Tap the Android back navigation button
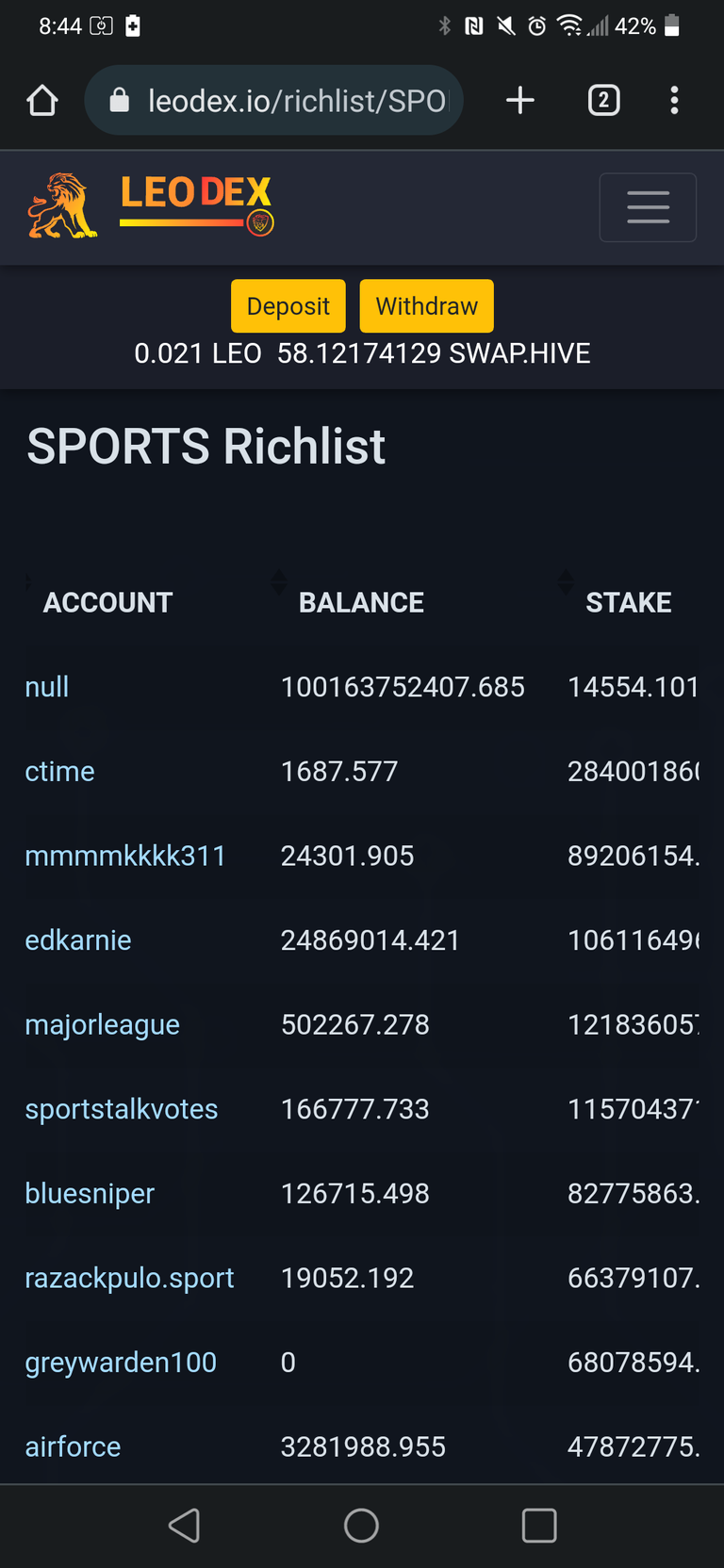724x1568 pixels. coord(185,1525)
